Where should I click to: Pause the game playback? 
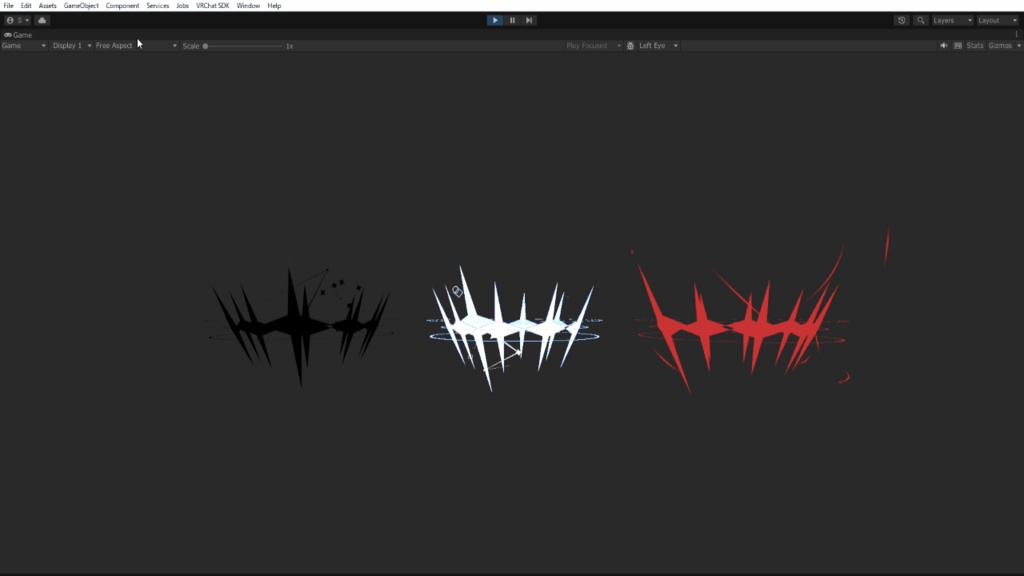[513, 20]
